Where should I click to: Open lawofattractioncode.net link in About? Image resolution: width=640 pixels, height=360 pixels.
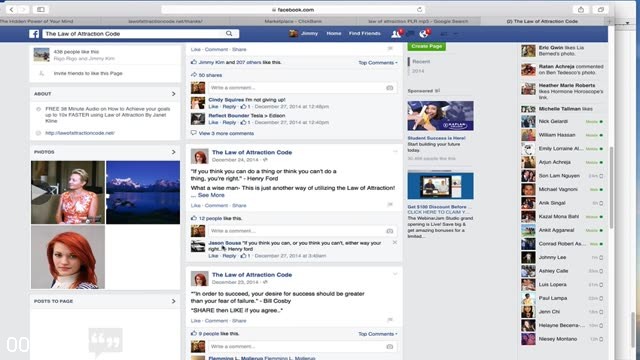(x=80, y=133)
